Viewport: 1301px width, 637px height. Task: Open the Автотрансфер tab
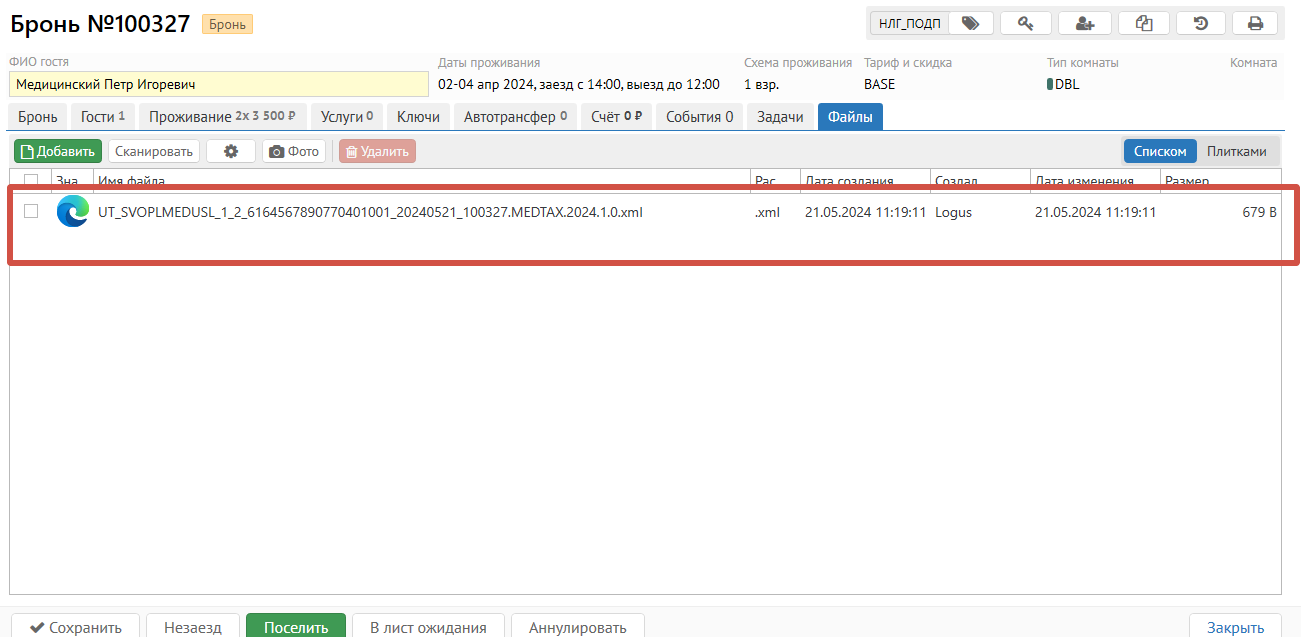click(x=515, y=117)
